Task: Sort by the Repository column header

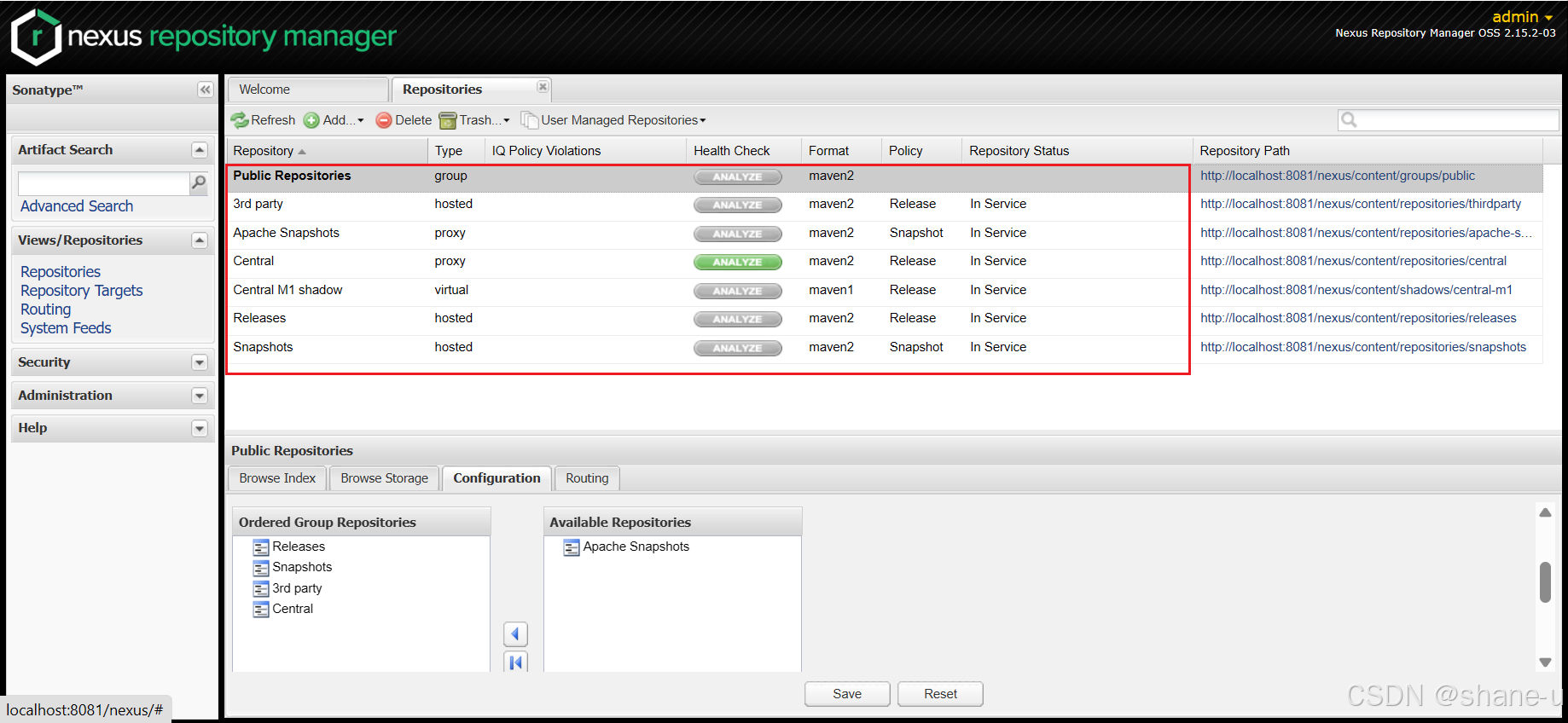Action: click(x=327, y=151)
